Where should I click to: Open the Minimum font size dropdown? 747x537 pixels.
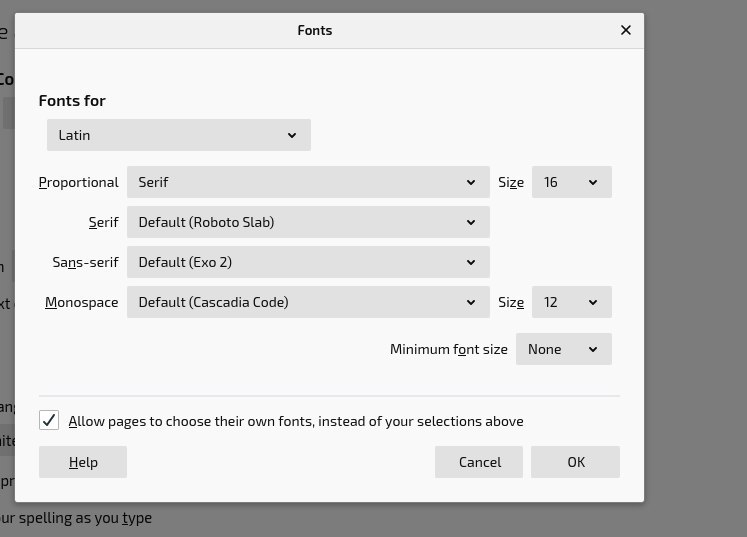point(564,349)
